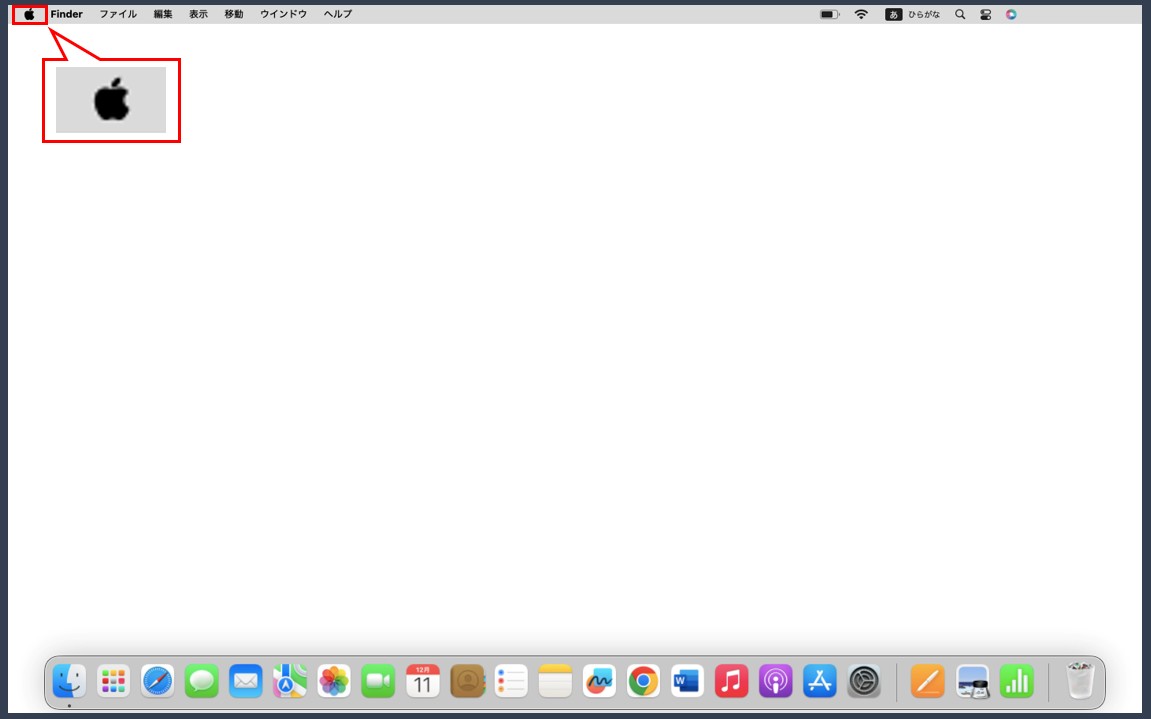Viewport: 1151px width, 719px height.
Task: Open Safari from the Dock
Action: click(x=157, y=682)
